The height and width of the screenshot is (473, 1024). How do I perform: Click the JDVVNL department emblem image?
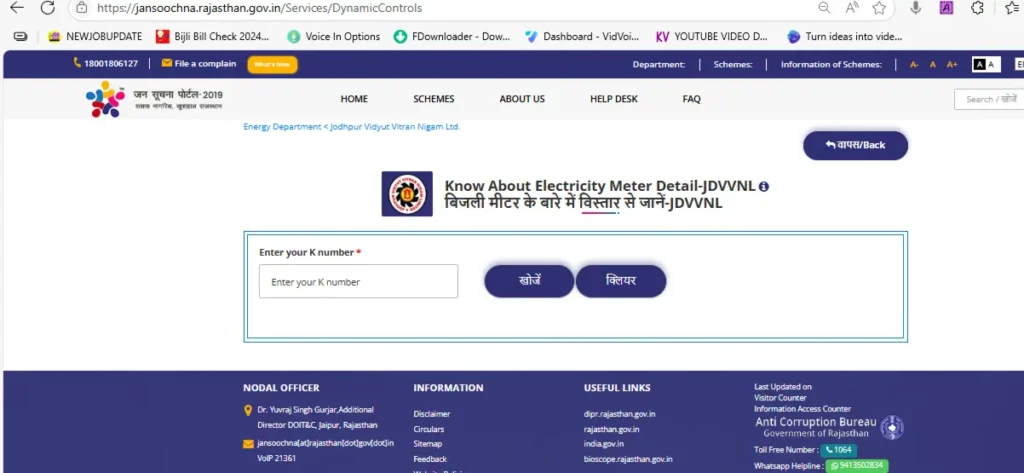(407, 194)
